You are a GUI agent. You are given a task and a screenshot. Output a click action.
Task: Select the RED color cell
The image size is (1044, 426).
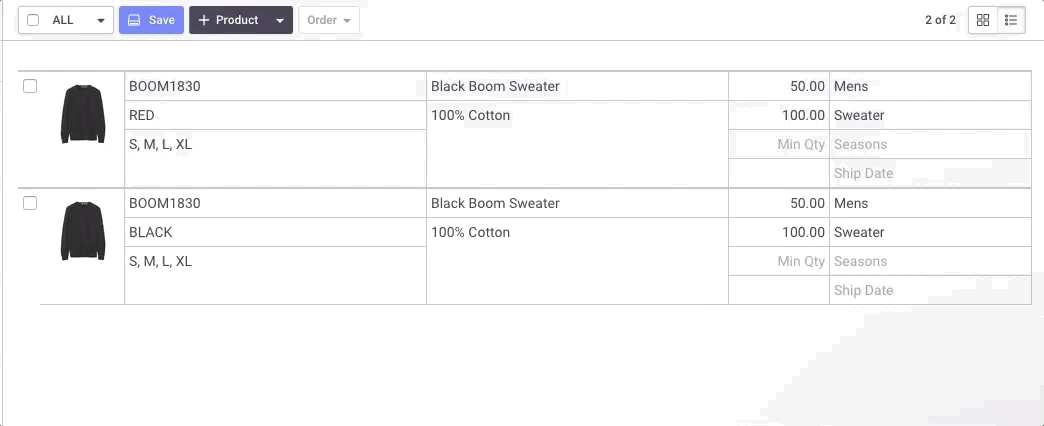276,115
